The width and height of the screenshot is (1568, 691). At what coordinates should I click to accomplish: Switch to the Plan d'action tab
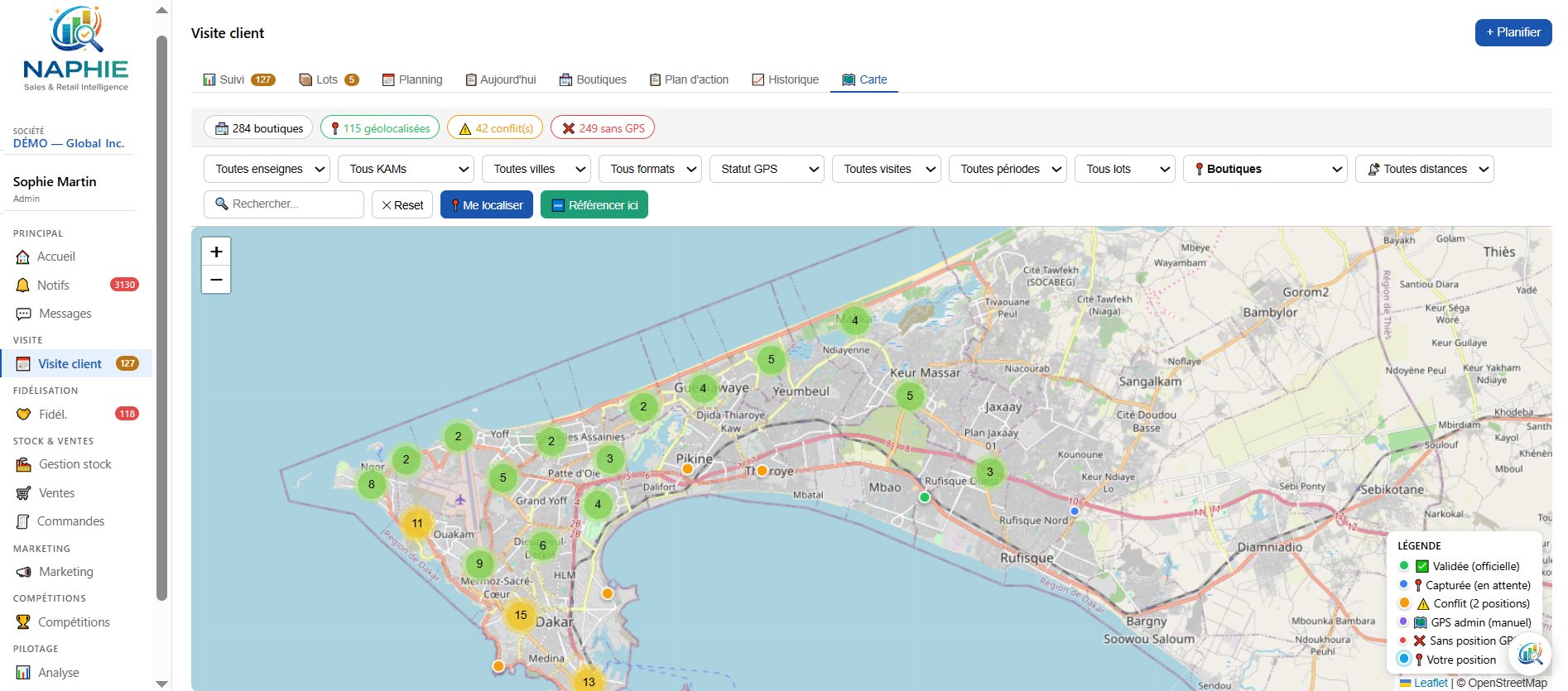[x=689, y=79]
